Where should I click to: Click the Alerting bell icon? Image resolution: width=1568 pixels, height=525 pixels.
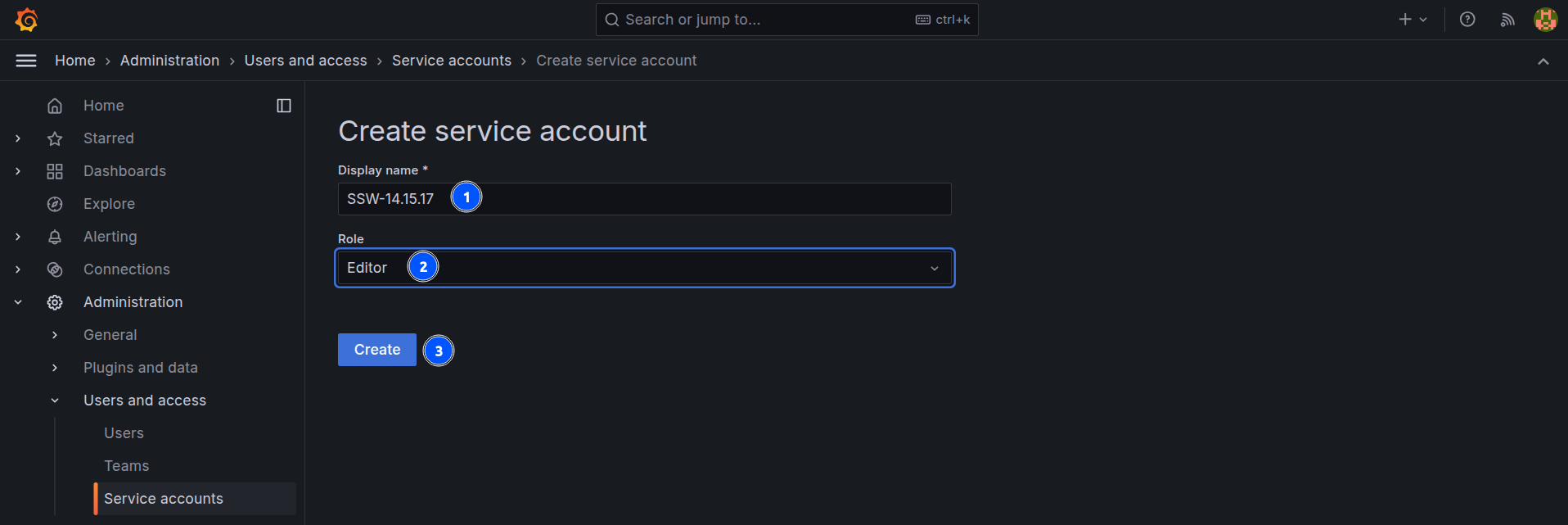(x=55, y=237)
